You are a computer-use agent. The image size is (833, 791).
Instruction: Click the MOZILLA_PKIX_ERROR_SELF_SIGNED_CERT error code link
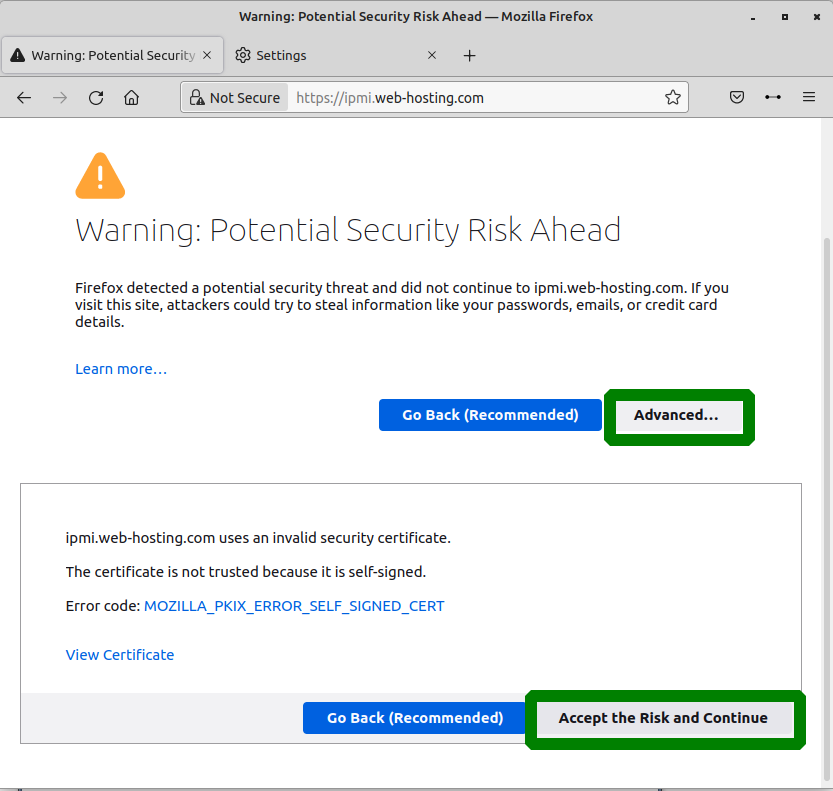(x=294, y=606)
